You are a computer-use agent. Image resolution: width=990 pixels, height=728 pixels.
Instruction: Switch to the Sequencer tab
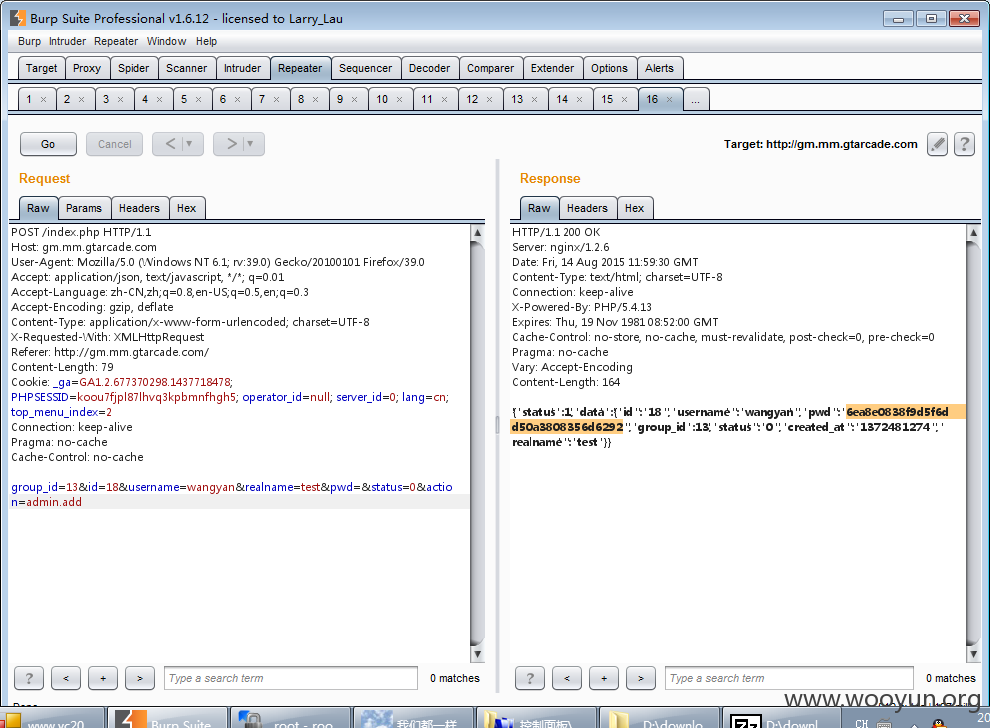click(x=366, y=68)
